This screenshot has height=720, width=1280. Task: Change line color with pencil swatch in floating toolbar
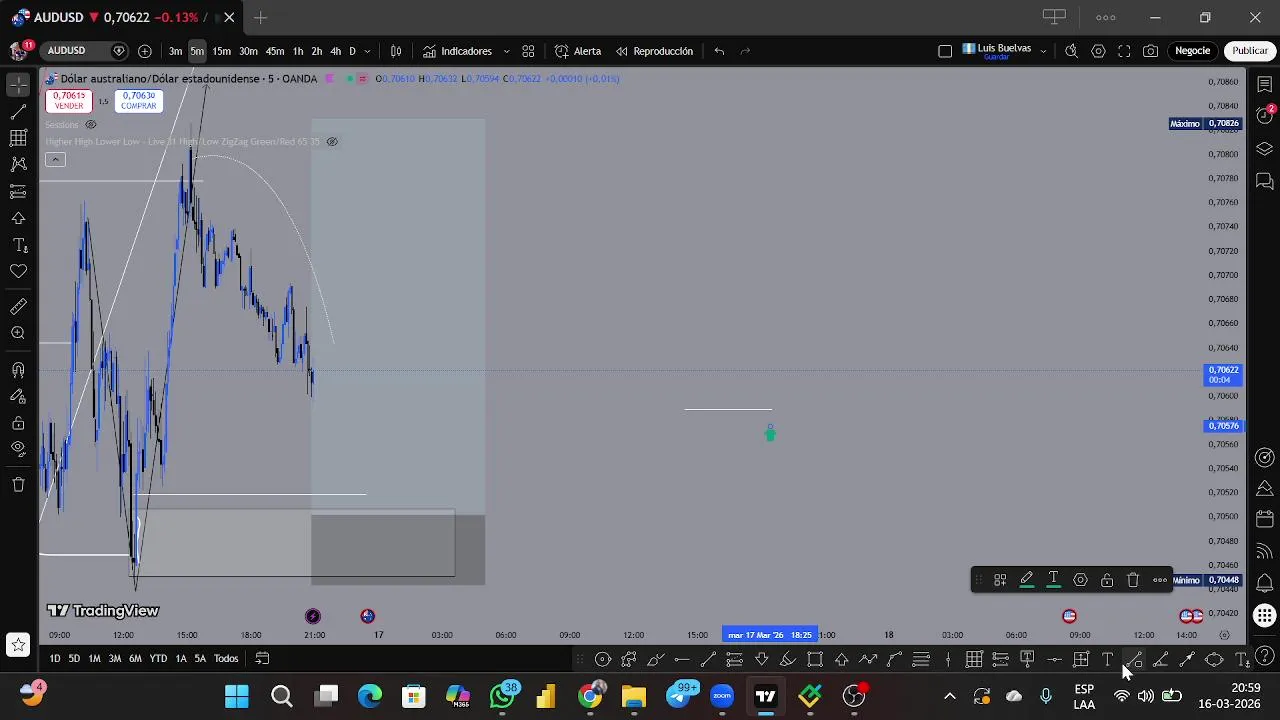pos(1026,580)
